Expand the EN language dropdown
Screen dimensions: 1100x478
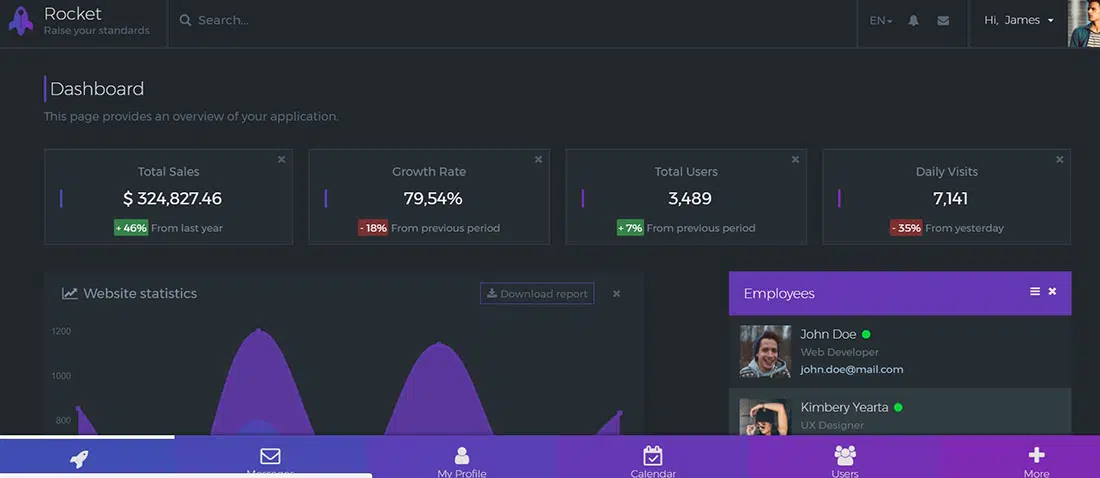[880, 21]
